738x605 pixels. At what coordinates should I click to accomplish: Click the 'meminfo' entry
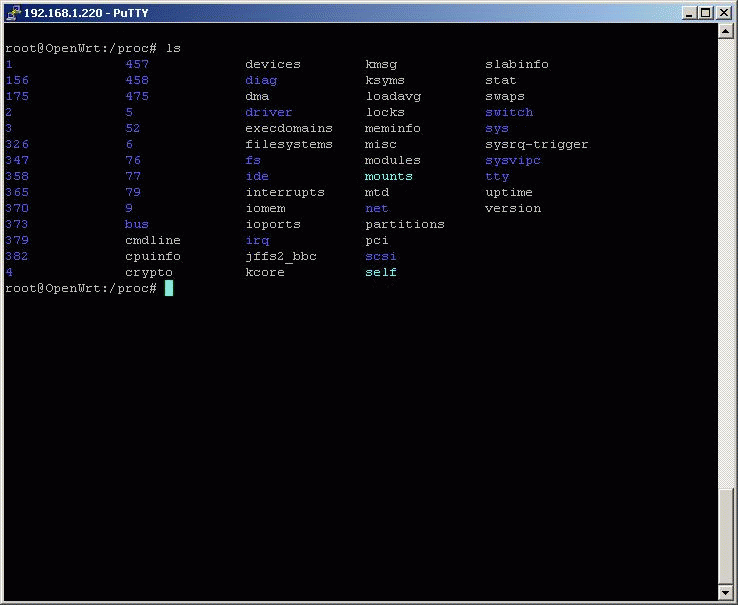coord(393,128)
